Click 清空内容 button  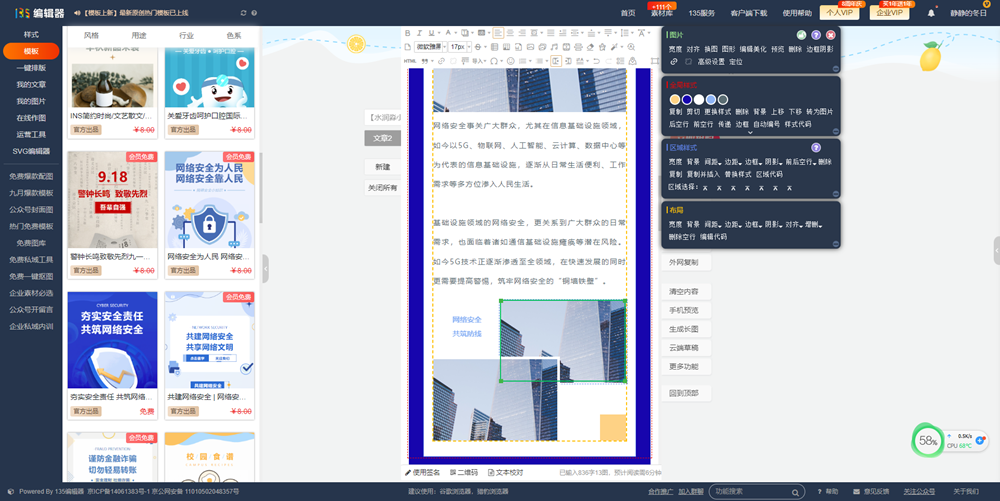684,291
